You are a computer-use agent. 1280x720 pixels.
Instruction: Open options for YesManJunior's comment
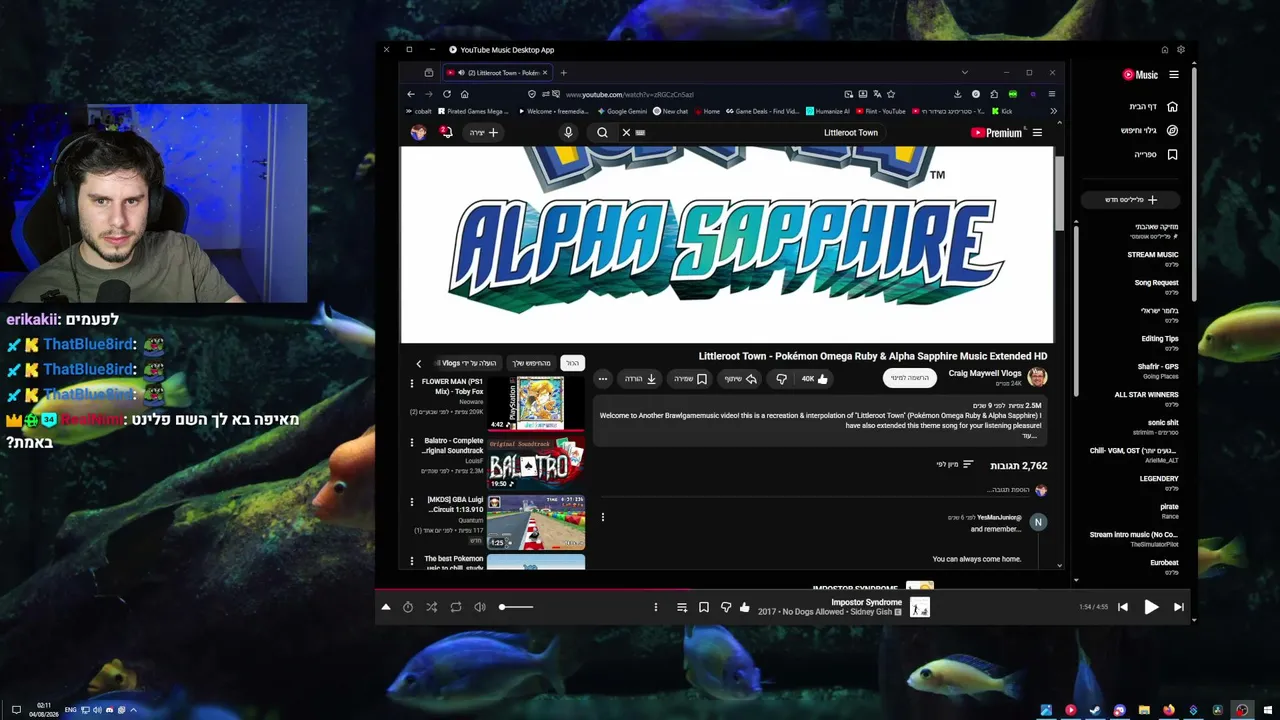[x=603, y=517]
